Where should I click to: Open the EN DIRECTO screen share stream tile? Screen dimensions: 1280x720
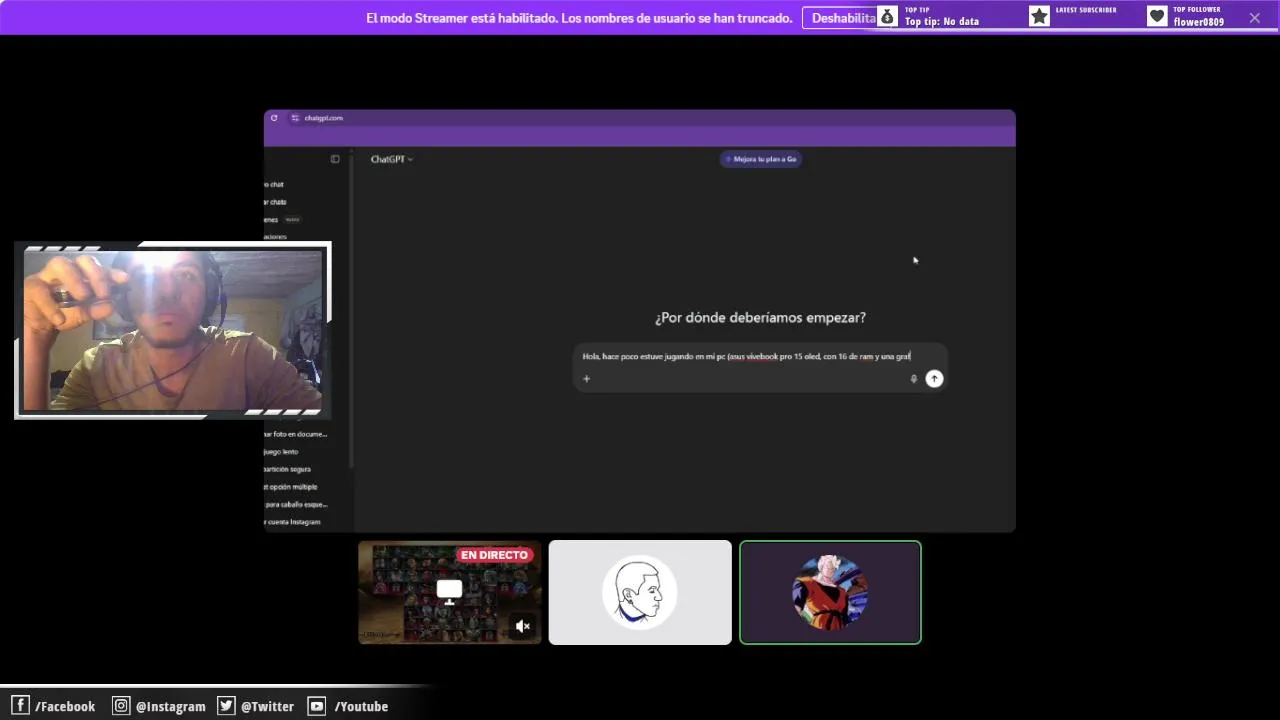450,592
